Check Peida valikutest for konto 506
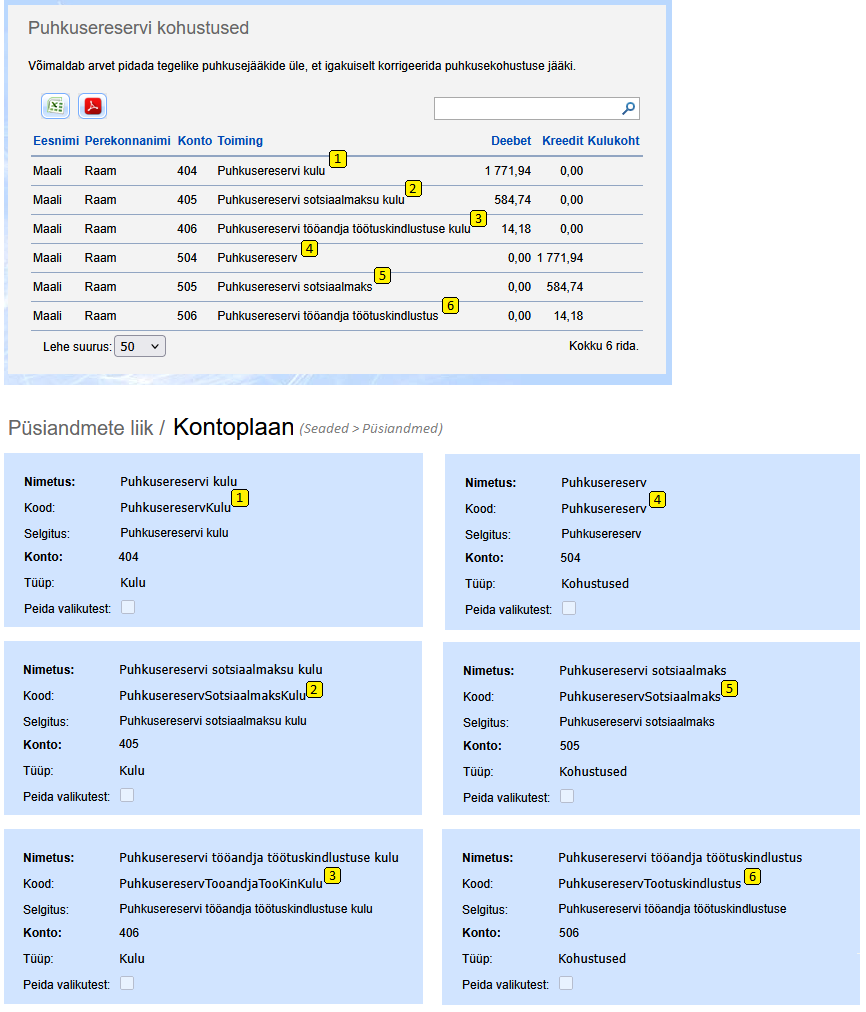This screenshot has height=1012, width=866. click(x=568, y=983)
